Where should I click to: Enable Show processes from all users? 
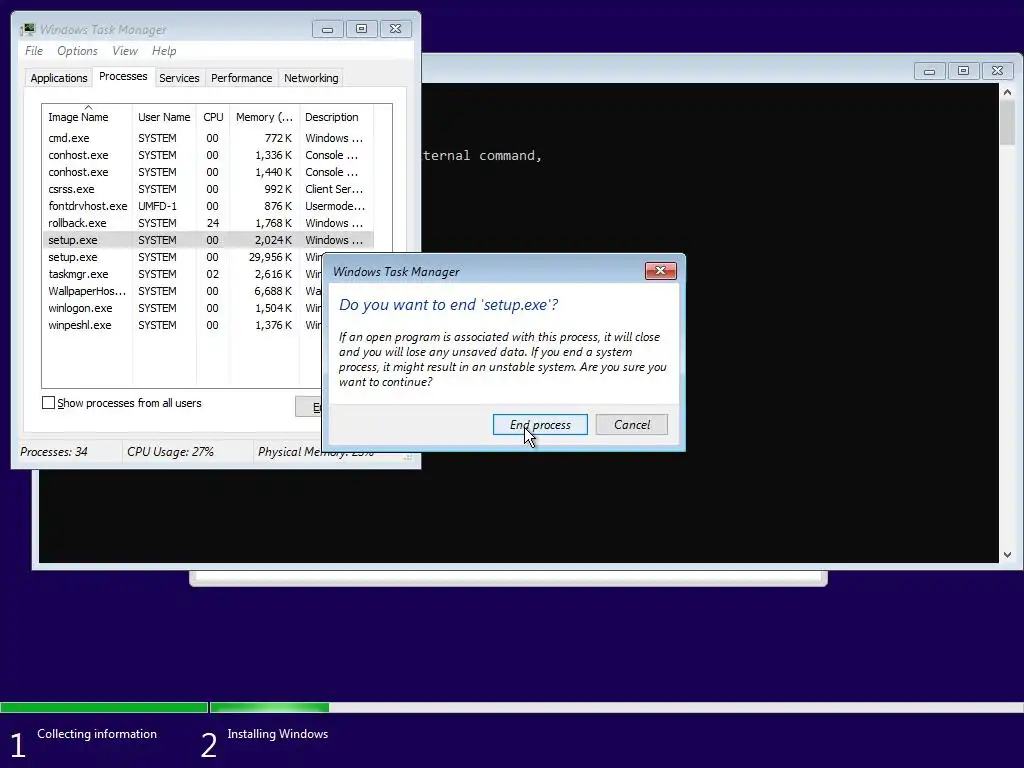pos(48,403)
